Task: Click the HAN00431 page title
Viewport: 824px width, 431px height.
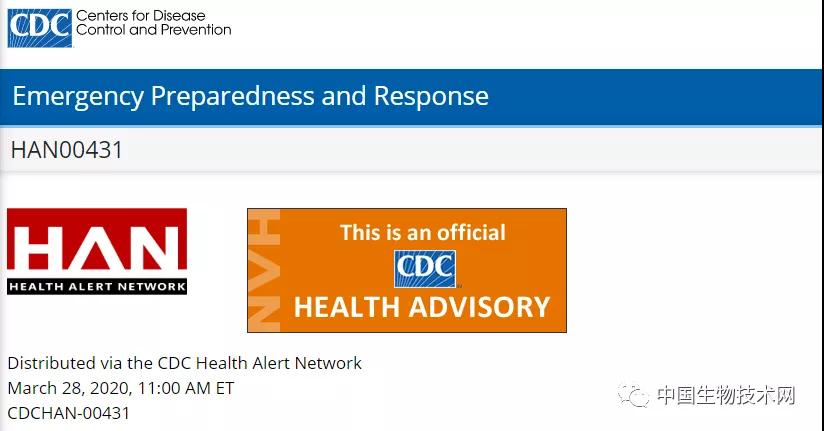Action: [67, 150]
